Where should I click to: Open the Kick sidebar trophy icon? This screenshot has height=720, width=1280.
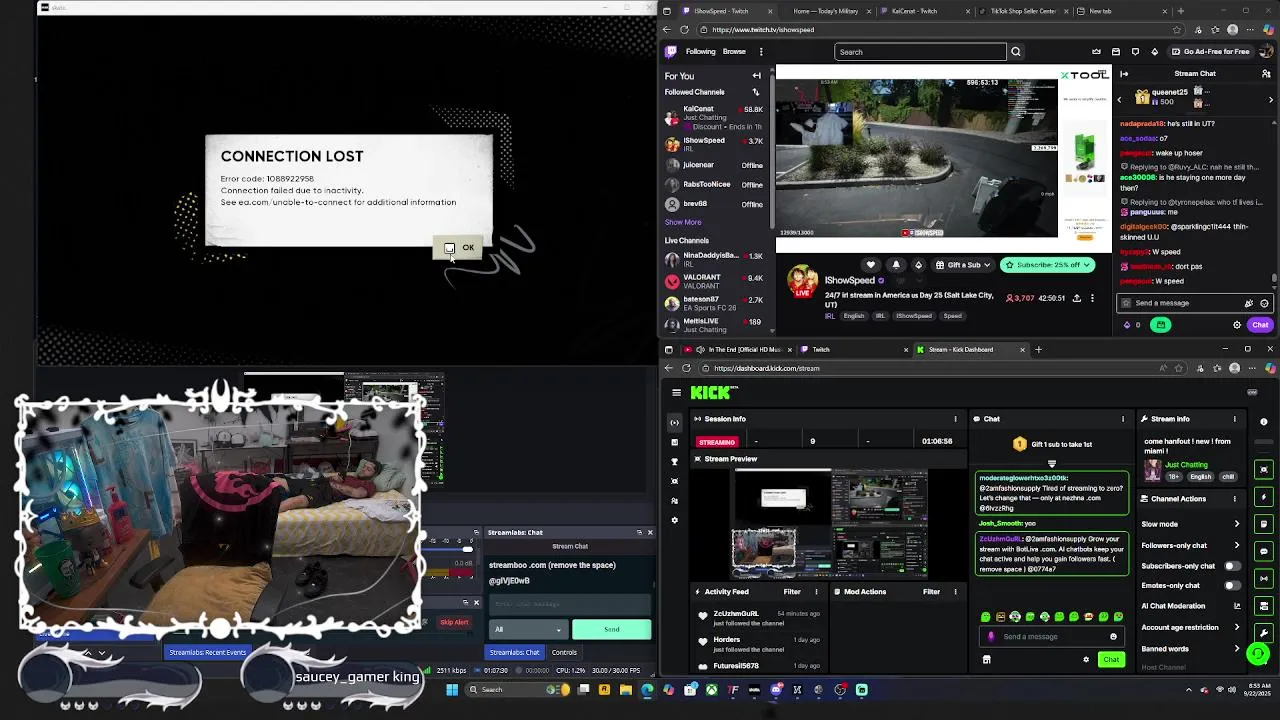coord(674,461)
